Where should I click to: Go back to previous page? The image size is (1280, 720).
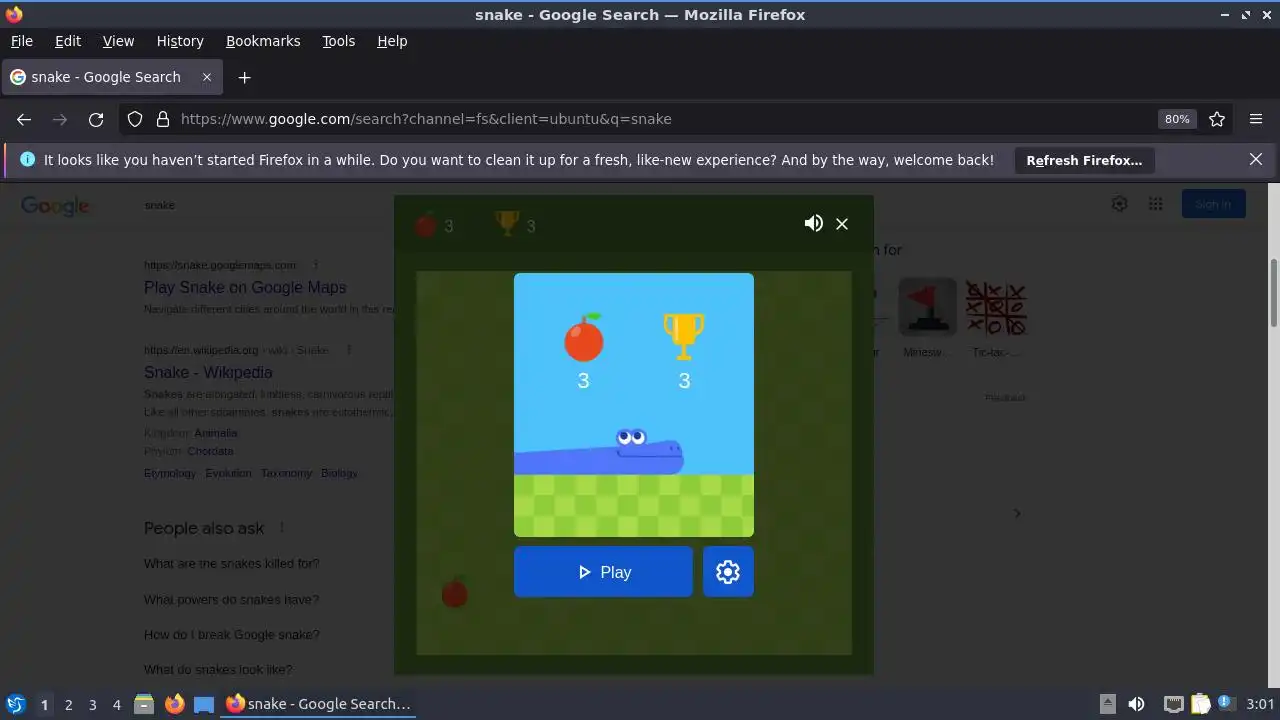(24, 119)
